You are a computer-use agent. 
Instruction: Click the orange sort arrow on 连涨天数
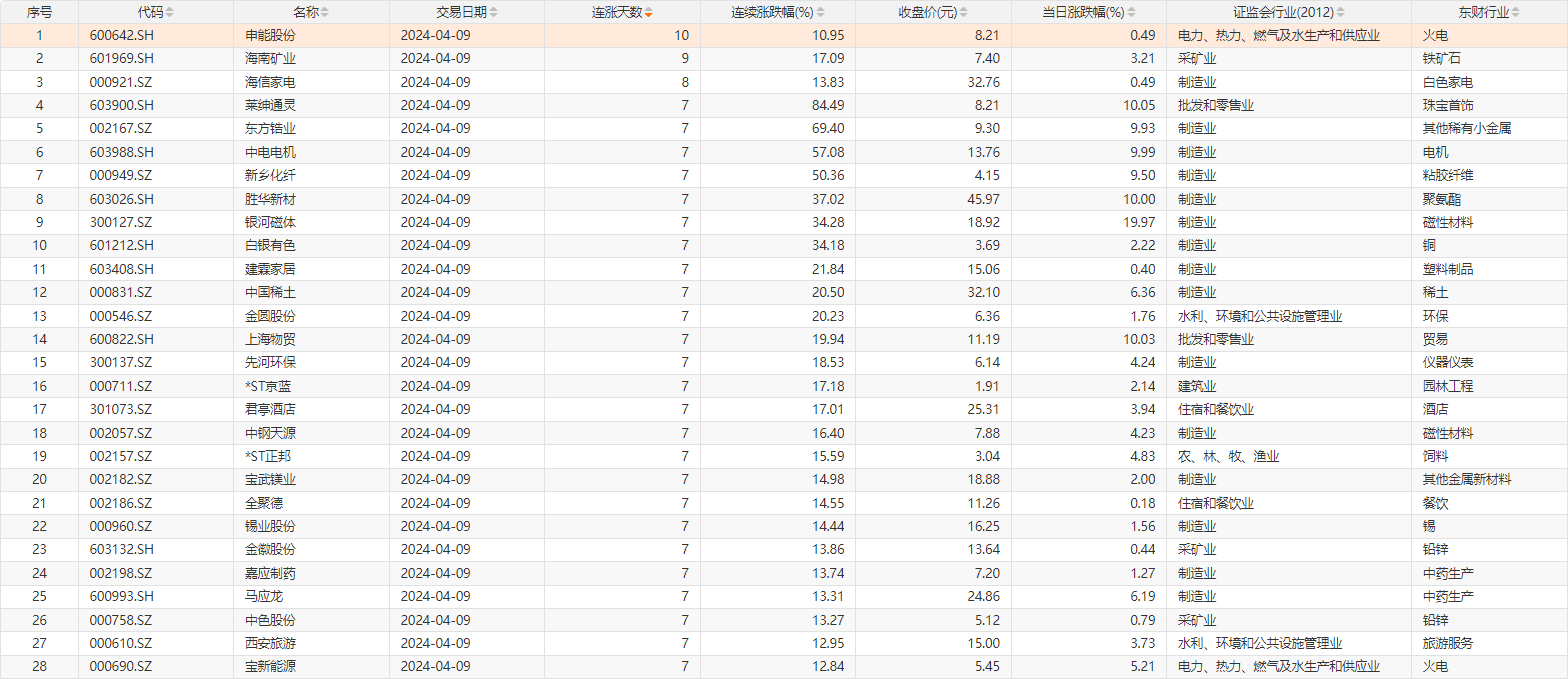click(649, 13)
